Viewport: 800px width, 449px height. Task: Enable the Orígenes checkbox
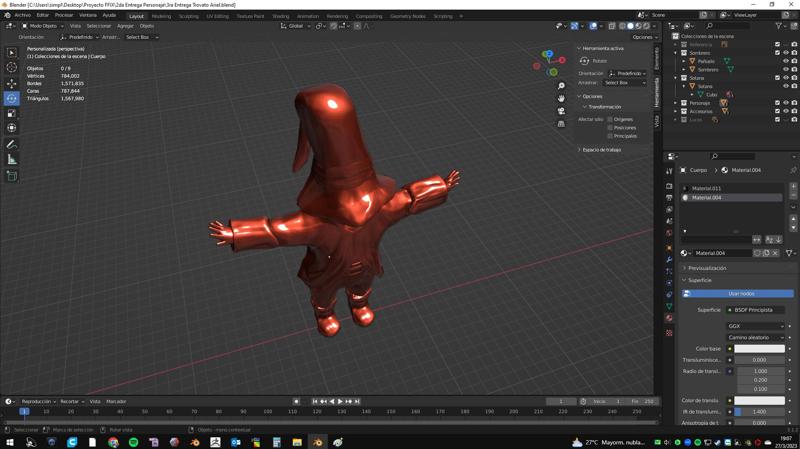pos(610,119)
